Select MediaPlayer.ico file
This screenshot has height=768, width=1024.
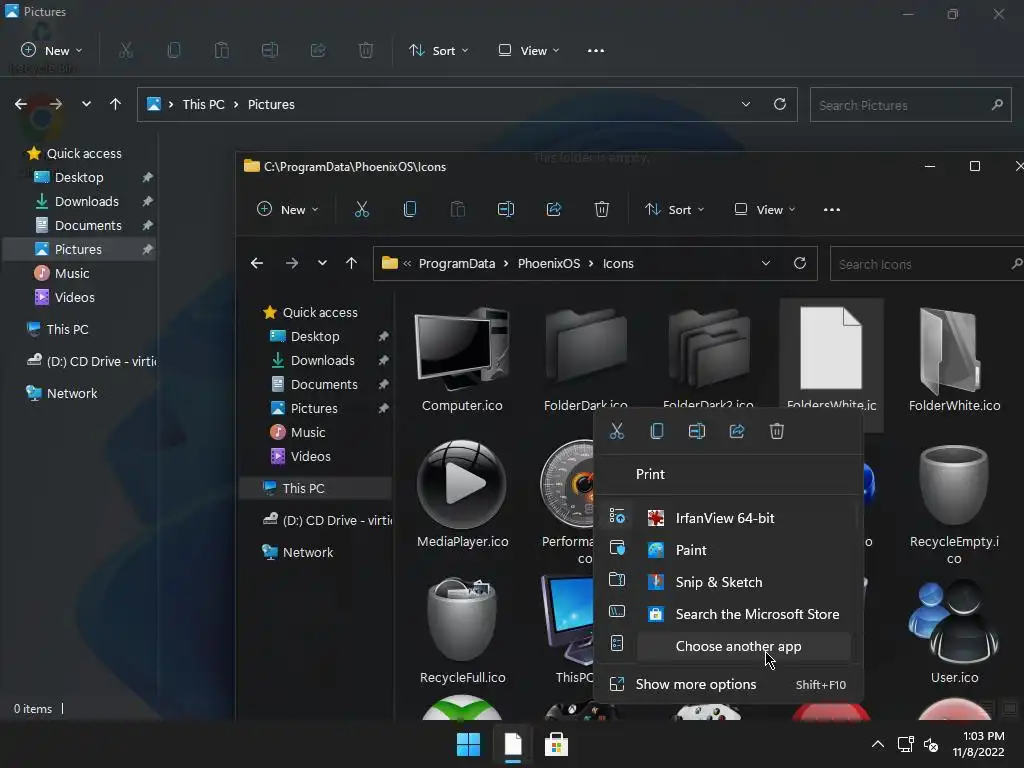[462, 494]
